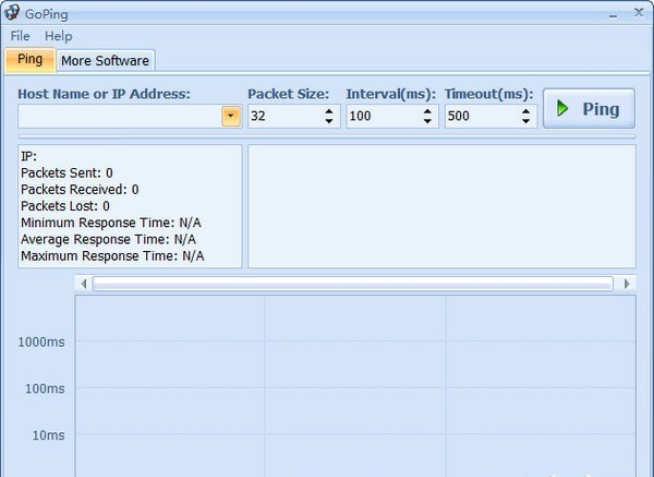Click the horizontal scrollbar track above graph
This screenshot has height=477, width=654.
[352, 284]
